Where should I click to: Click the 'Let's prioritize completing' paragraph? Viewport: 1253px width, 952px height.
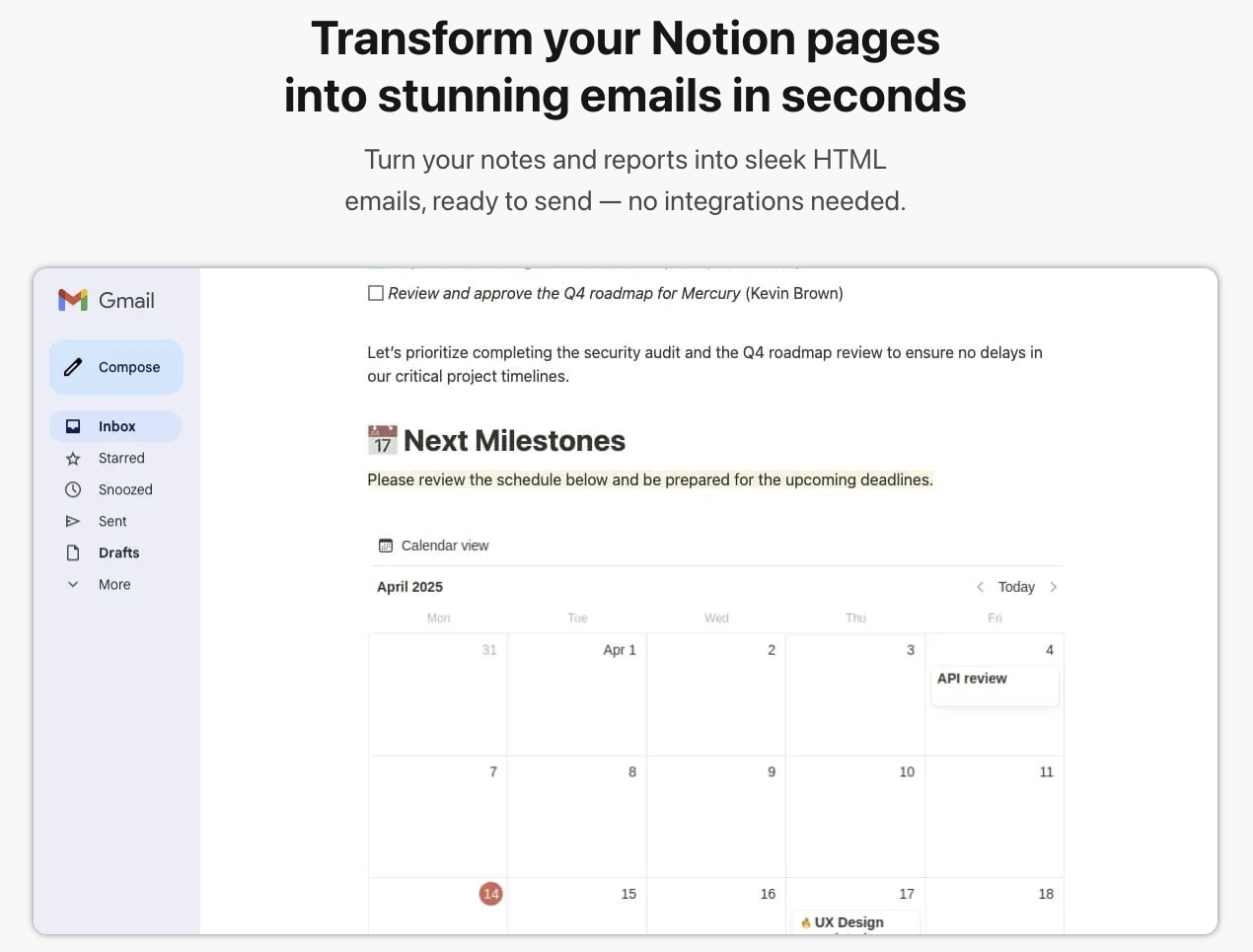704,364
